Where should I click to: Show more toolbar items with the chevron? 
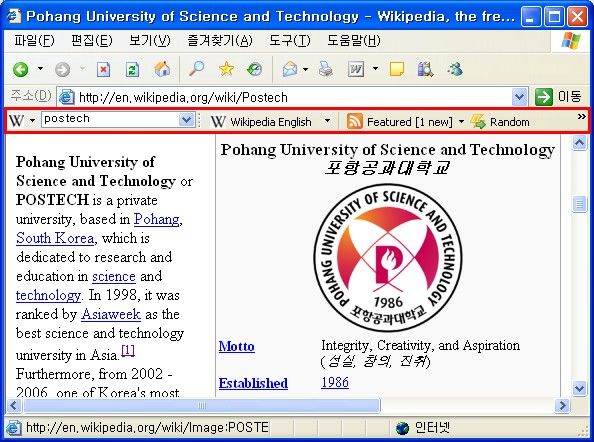581,117
